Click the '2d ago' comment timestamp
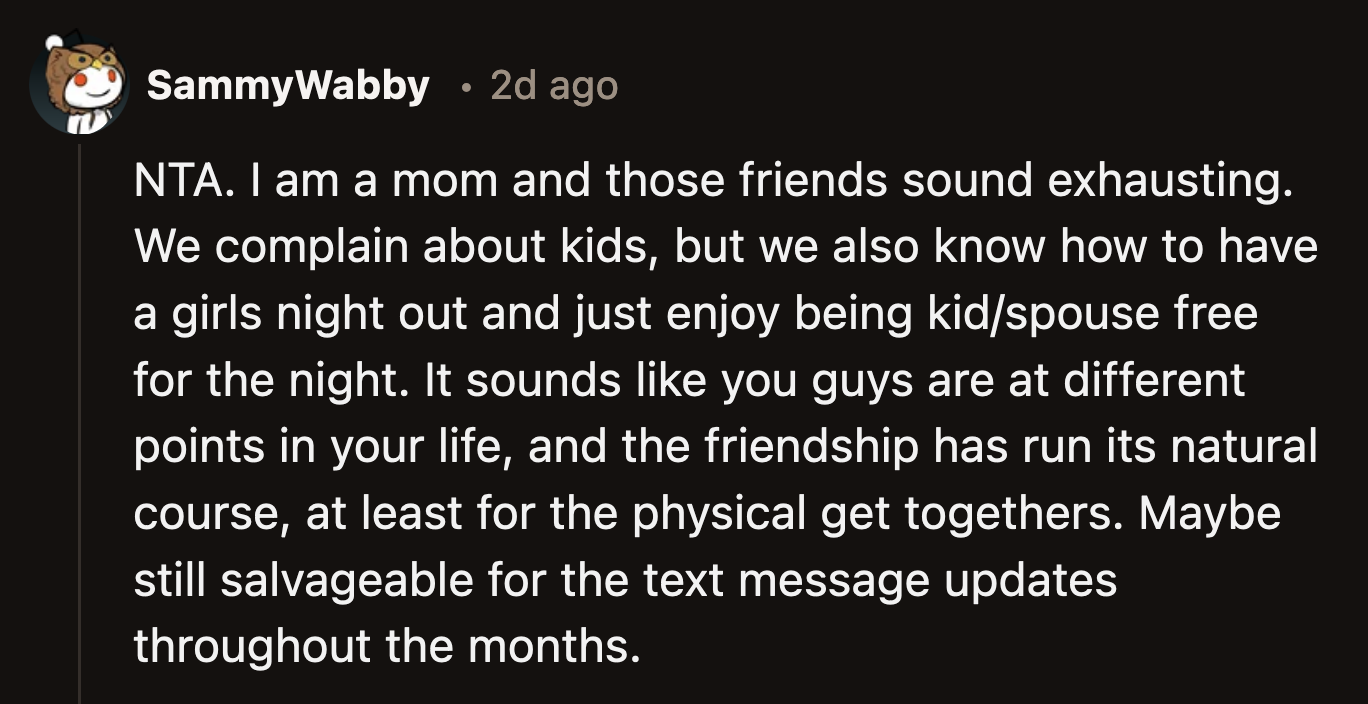The height and width of the screenshot is (704, 1368). coord(554,87)
